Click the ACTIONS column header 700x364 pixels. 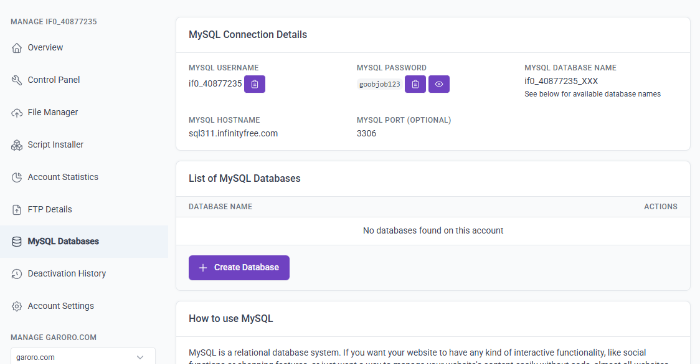[660, 206]
